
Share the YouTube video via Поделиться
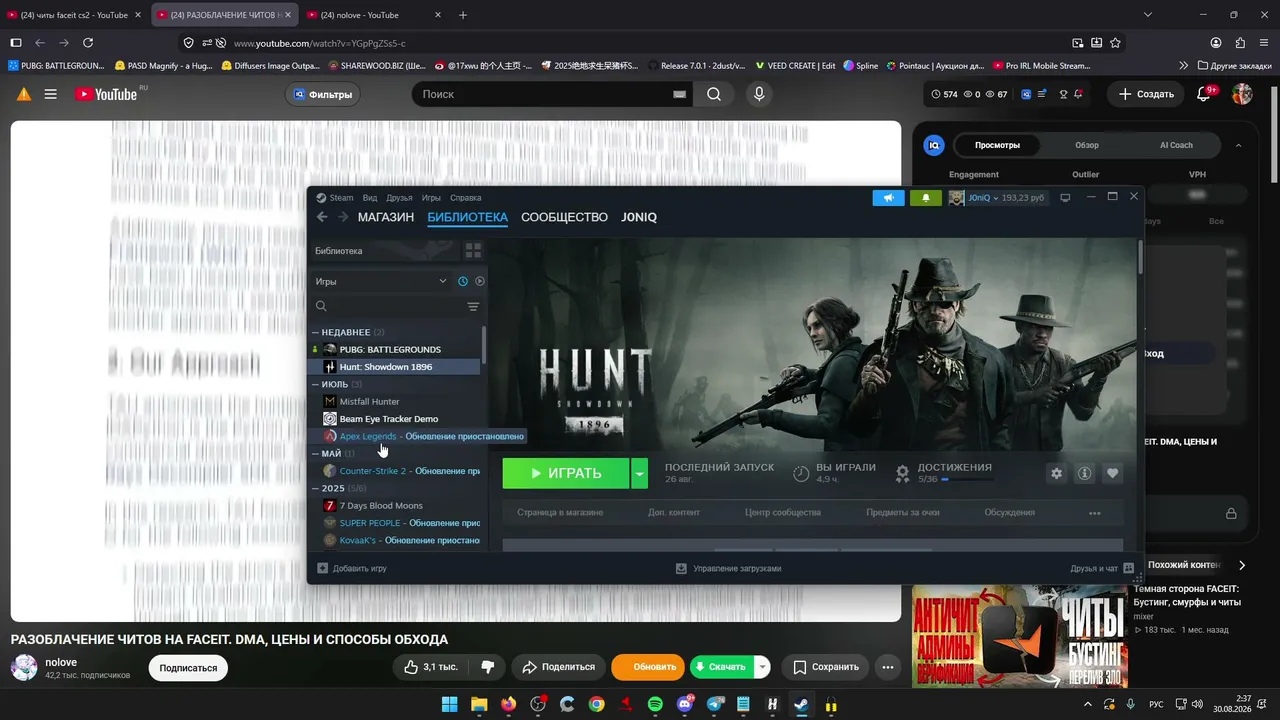(x=559, y=667)
